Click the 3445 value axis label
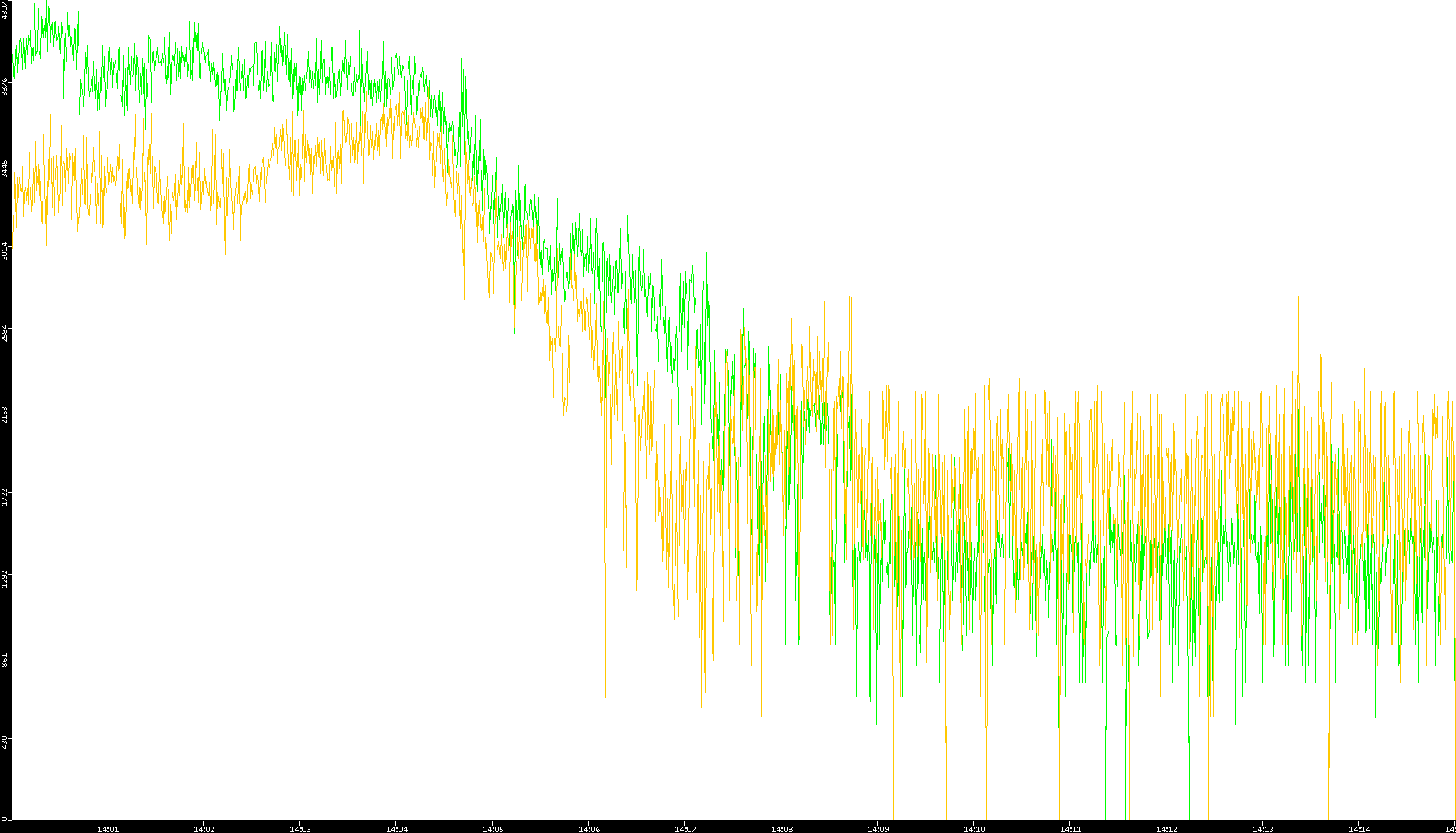 6,168
